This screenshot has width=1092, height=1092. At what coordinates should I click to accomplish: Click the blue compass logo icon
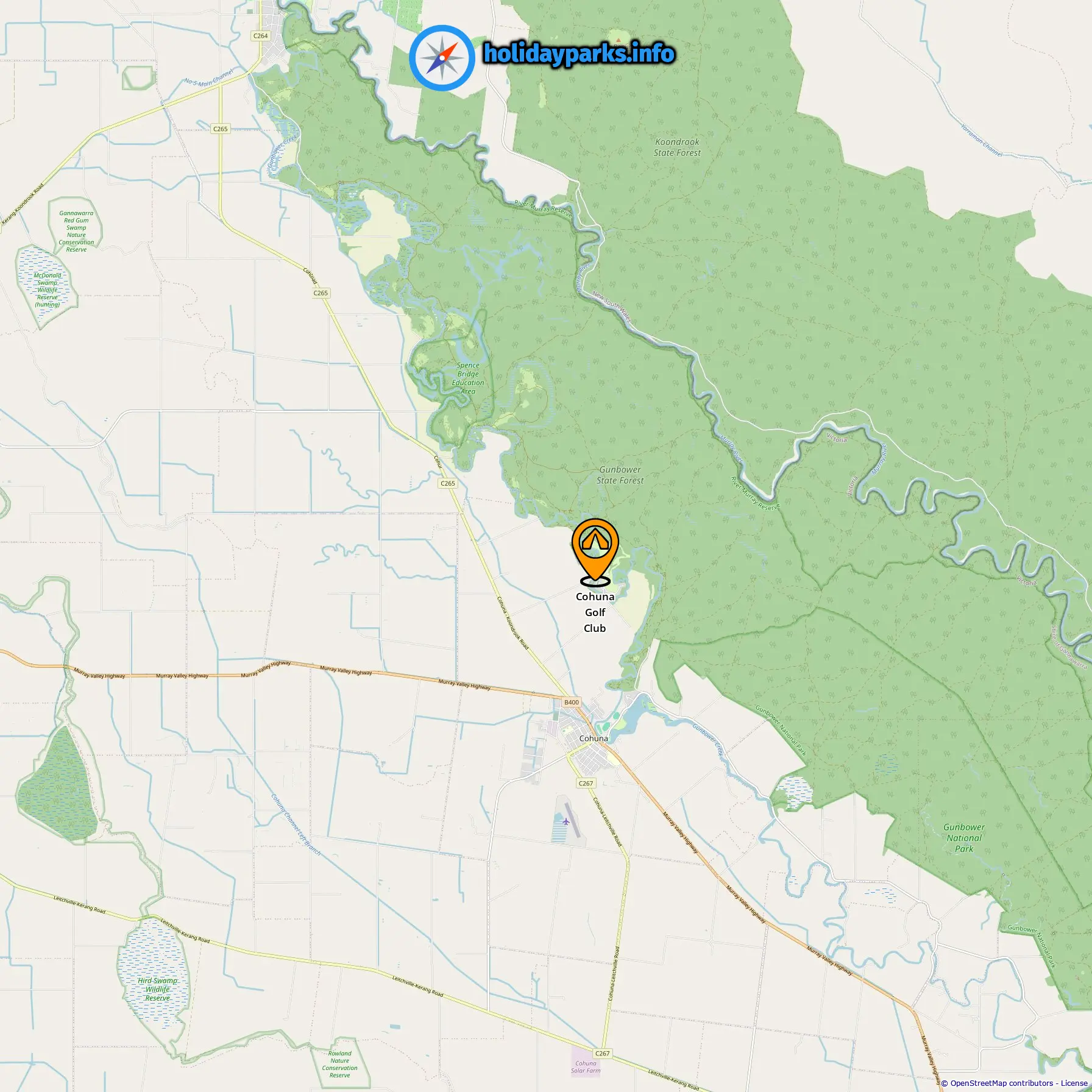pyautogui.click(x=442, y=58)
